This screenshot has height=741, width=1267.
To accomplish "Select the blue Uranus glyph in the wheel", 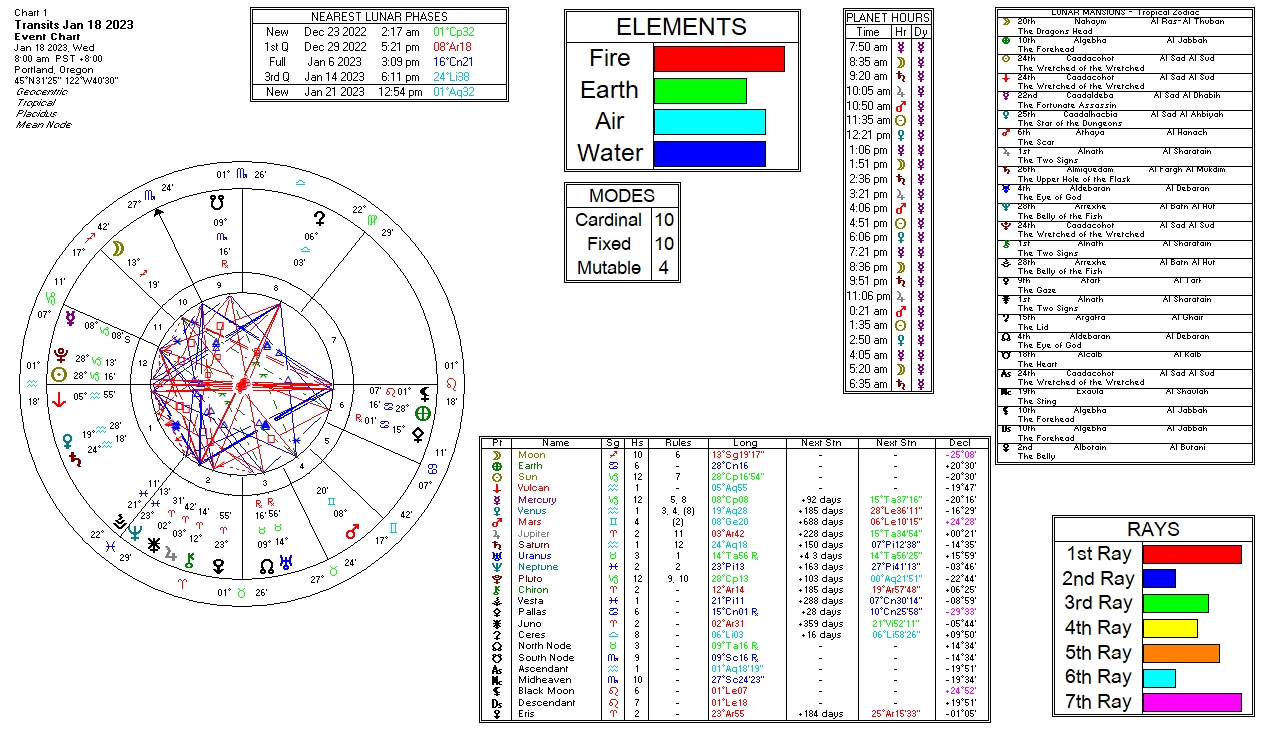I will pyautogui.click(x=287, y=562).
